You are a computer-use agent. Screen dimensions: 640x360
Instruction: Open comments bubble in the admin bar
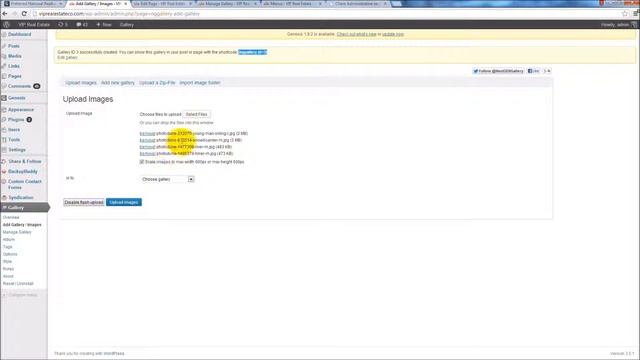pos(82,24)
